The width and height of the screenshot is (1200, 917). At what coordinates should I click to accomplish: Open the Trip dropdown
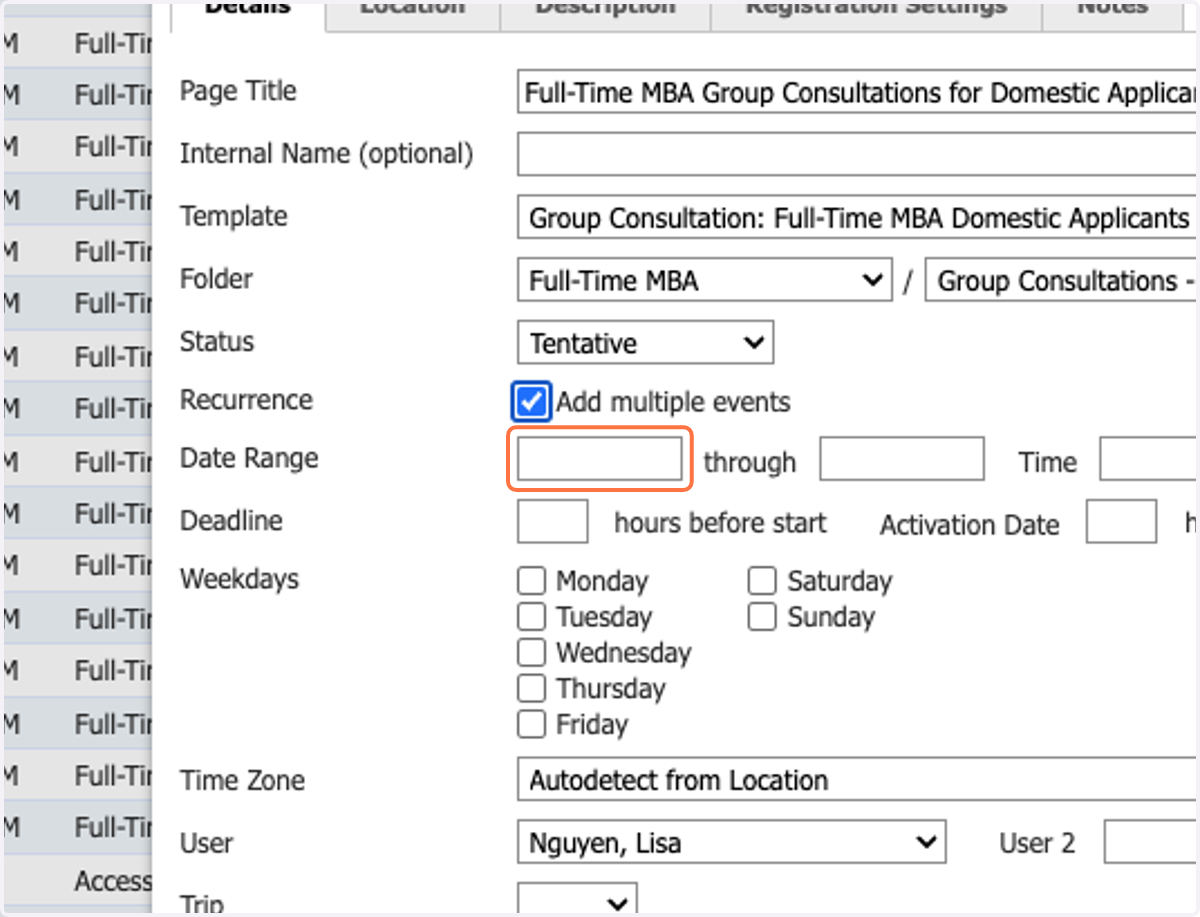(x=577, y=900)
